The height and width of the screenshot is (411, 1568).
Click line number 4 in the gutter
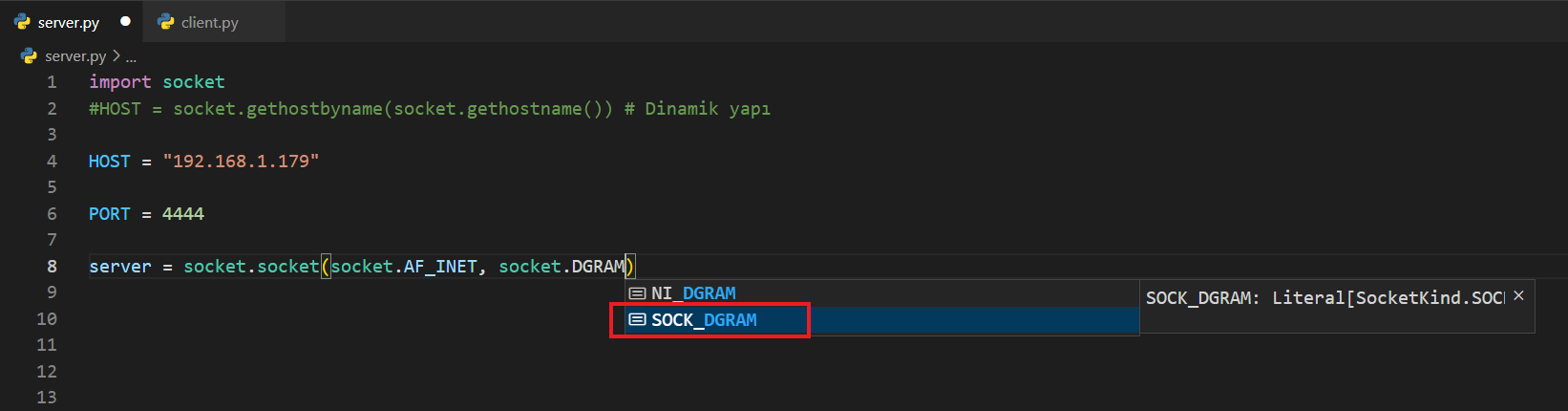point(52,162)
